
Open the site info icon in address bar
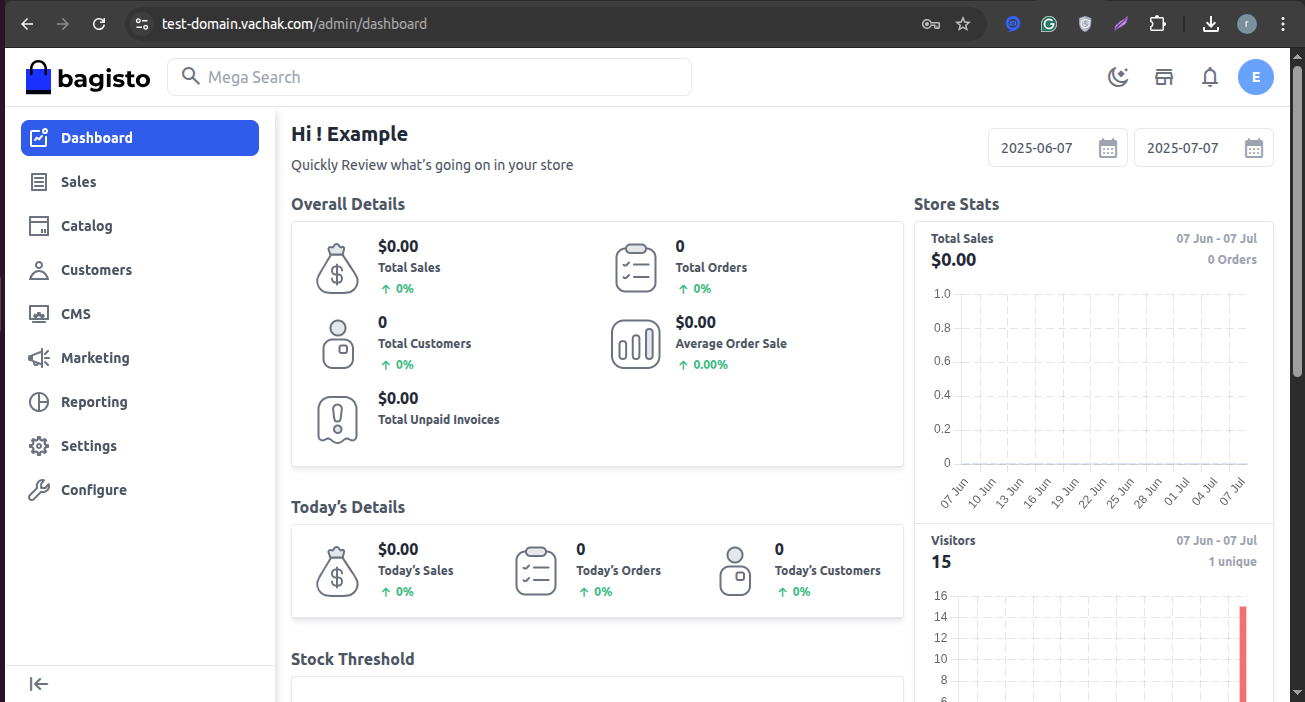point(142,24)
